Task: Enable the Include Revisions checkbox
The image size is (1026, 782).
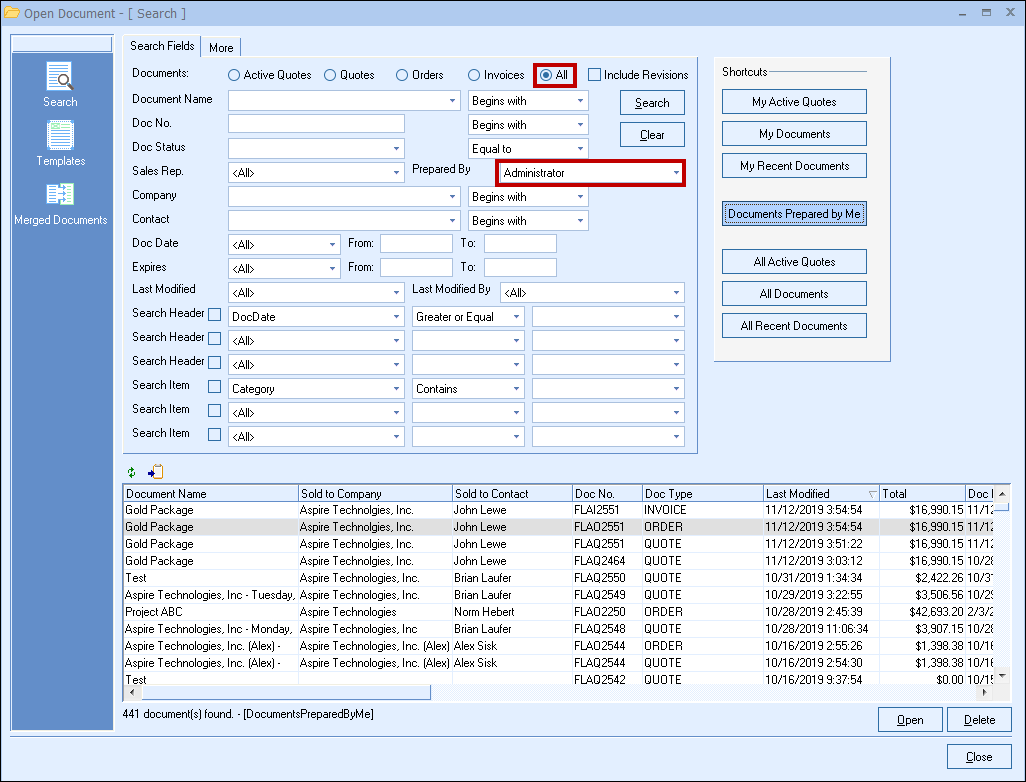Action: [594, 75]
